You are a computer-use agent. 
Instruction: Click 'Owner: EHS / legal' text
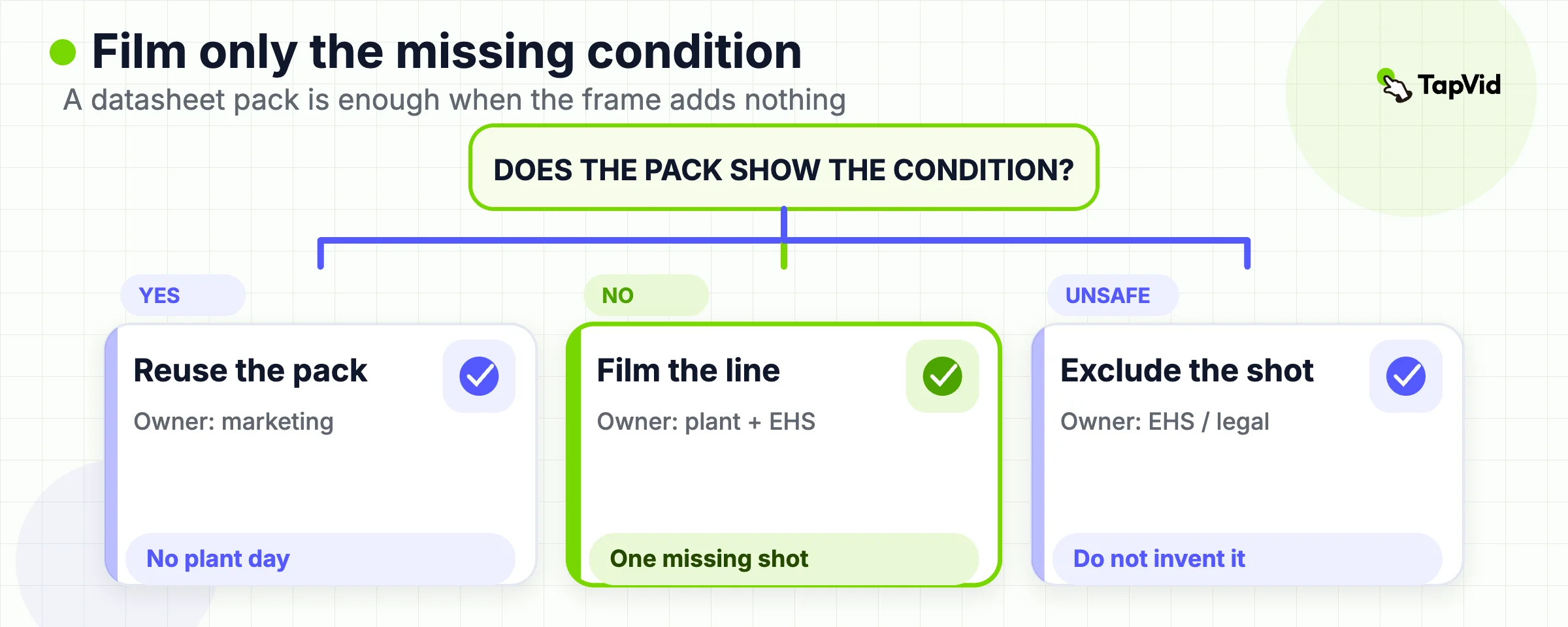(1165, 422)
